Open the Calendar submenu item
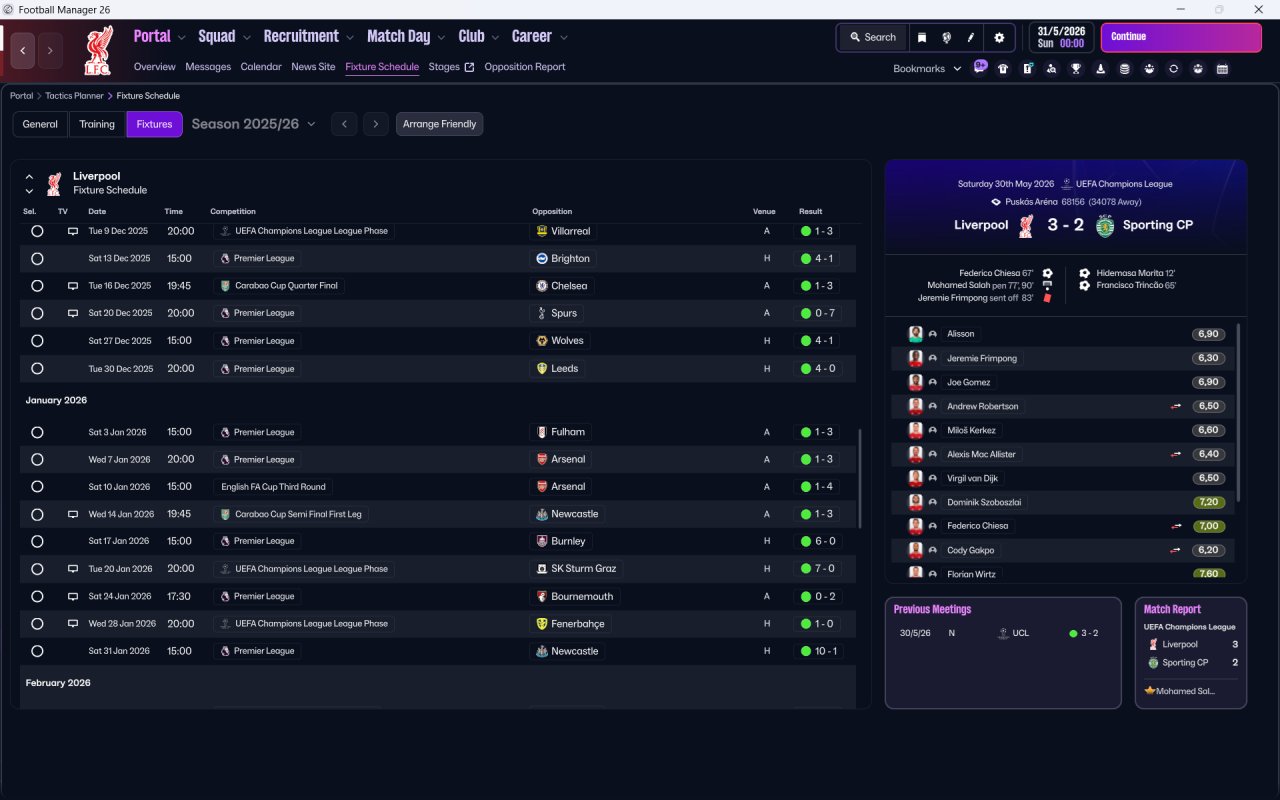Viewport: 1280px width, 800px height. click(261, 67)
